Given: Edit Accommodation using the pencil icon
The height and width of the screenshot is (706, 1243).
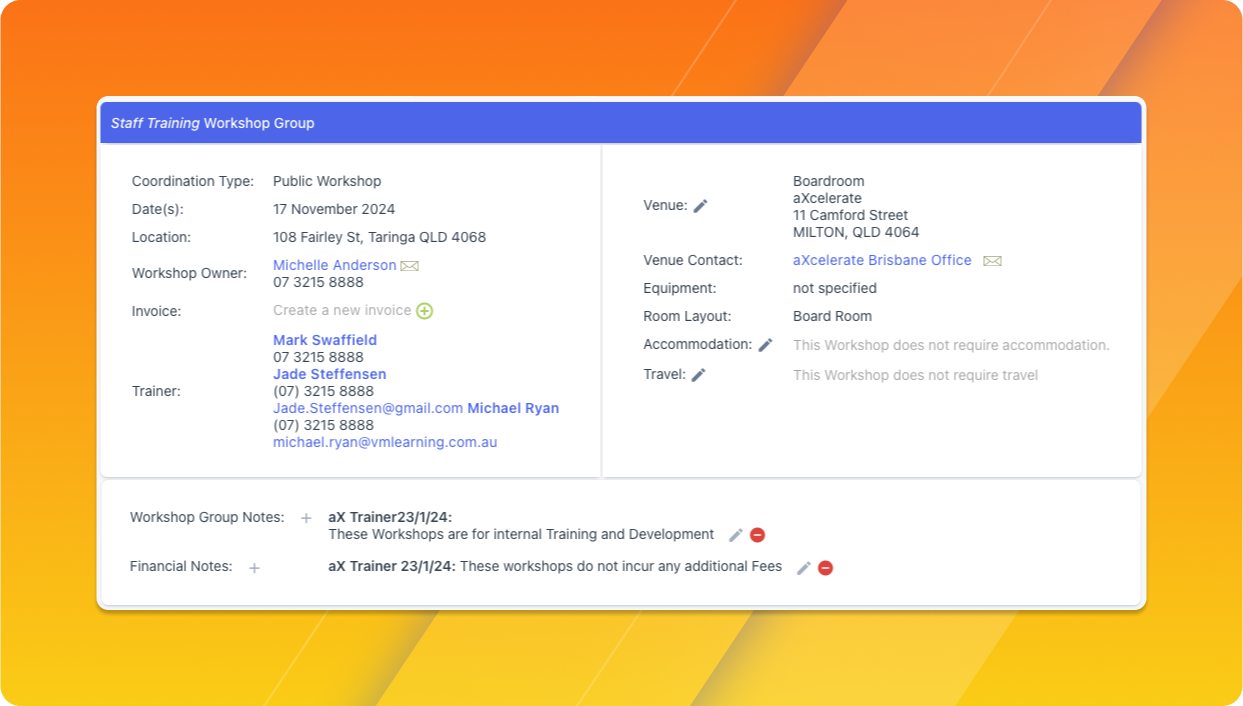Looking at the screenshot, I should (x=765, y=344).
